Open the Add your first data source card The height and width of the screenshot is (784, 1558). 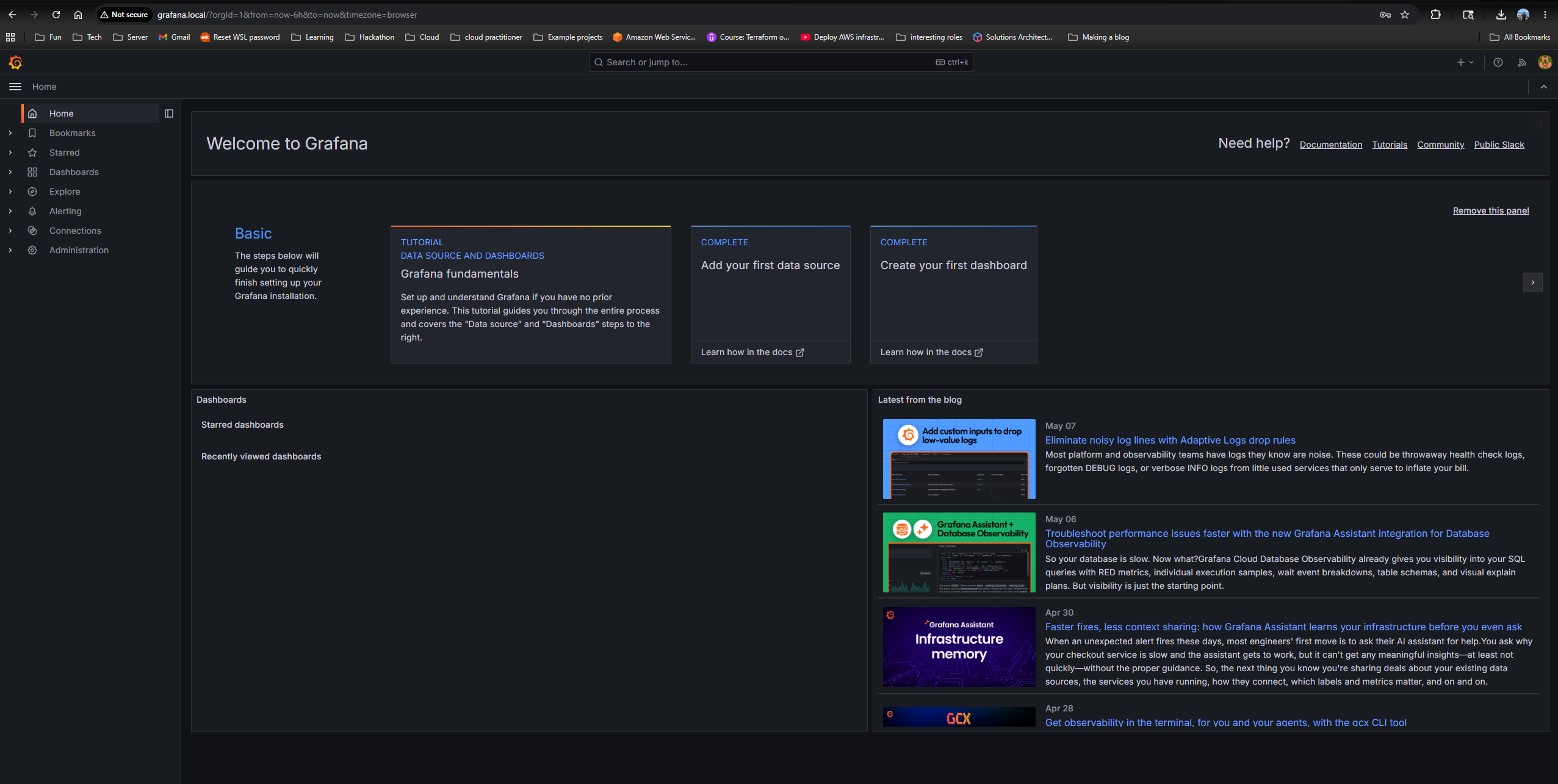point(770,283)
